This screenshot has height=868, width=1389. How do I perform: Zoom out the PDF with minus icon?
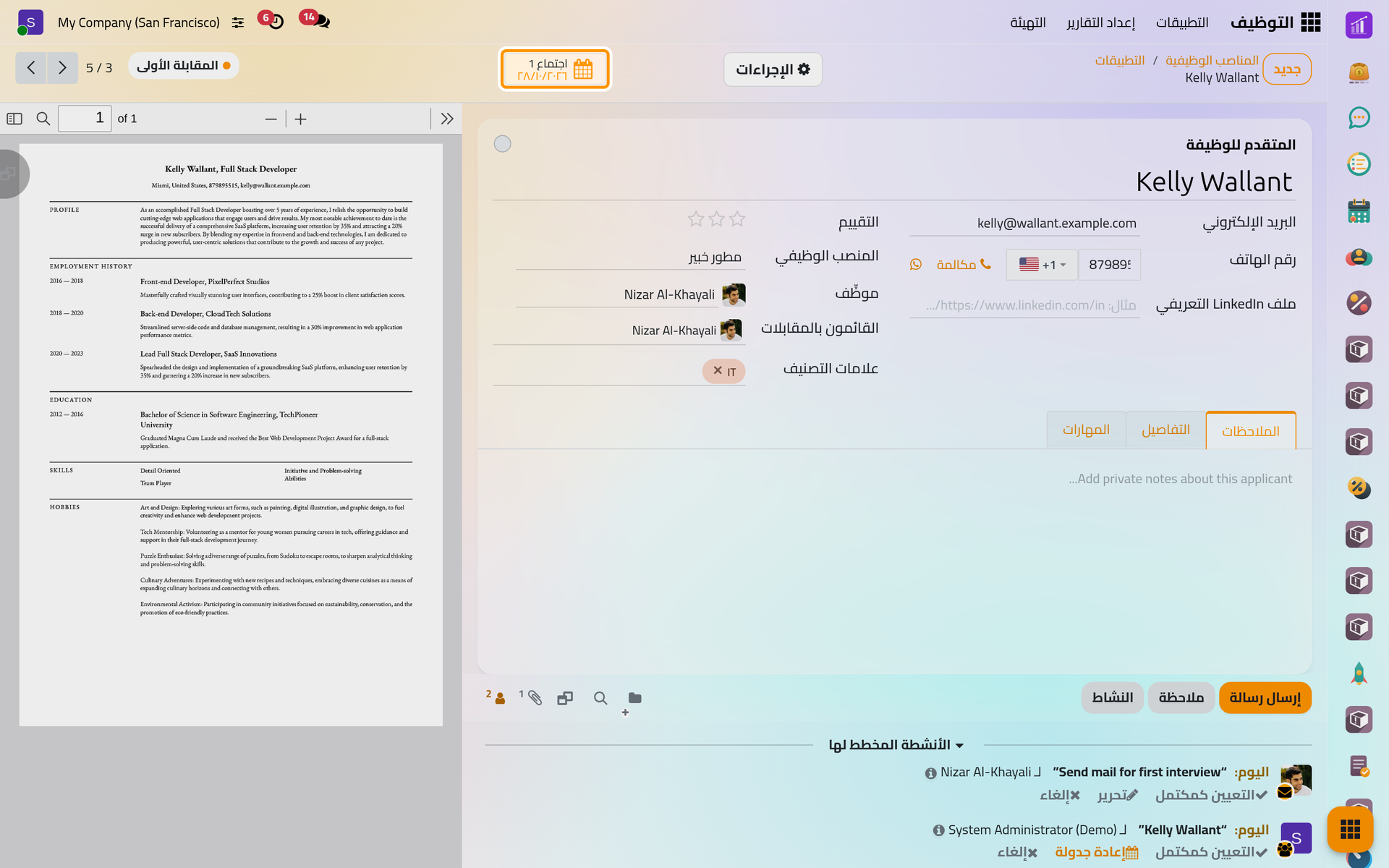click(271, 119)
